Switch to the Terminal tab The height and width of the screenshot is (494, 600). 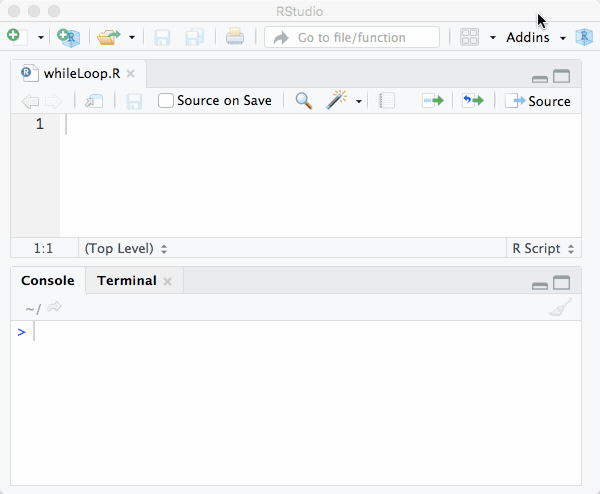click(127, 280)
